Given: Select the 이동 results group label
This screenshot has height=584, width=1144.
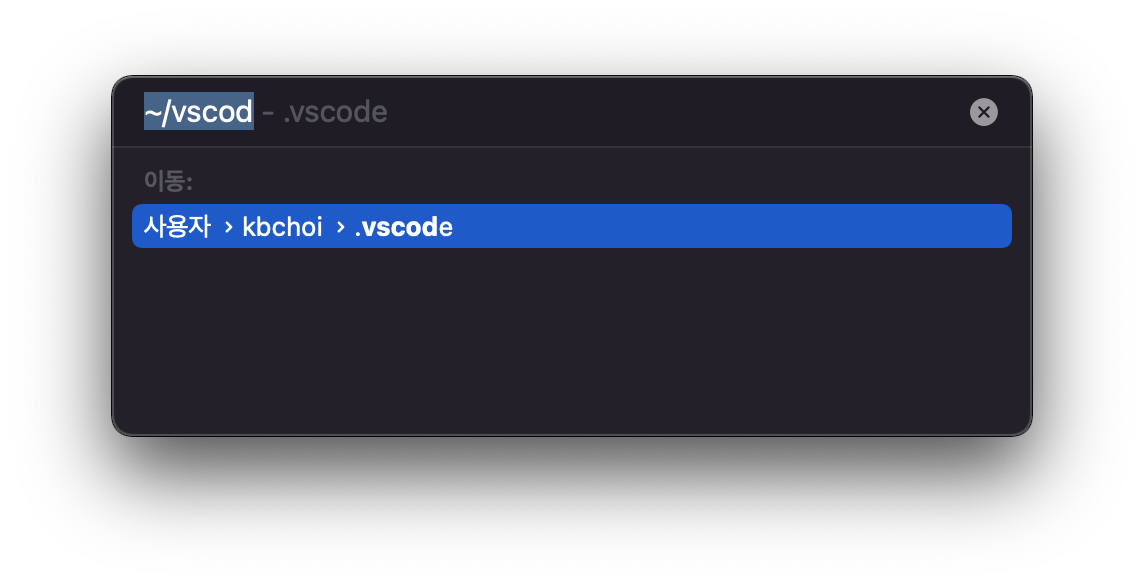Looking at the screenshot, I should [x=167, y=180].
